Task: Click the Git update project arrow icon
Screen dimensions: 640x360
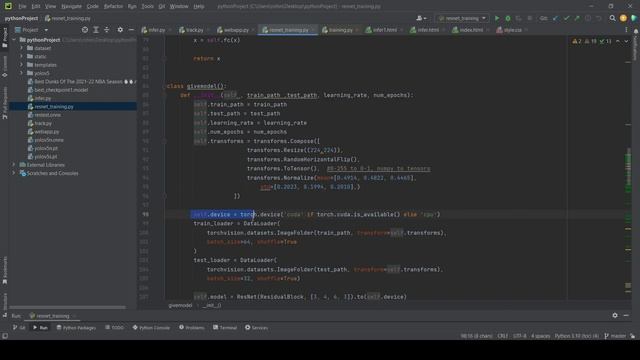Action: [555, 18]
